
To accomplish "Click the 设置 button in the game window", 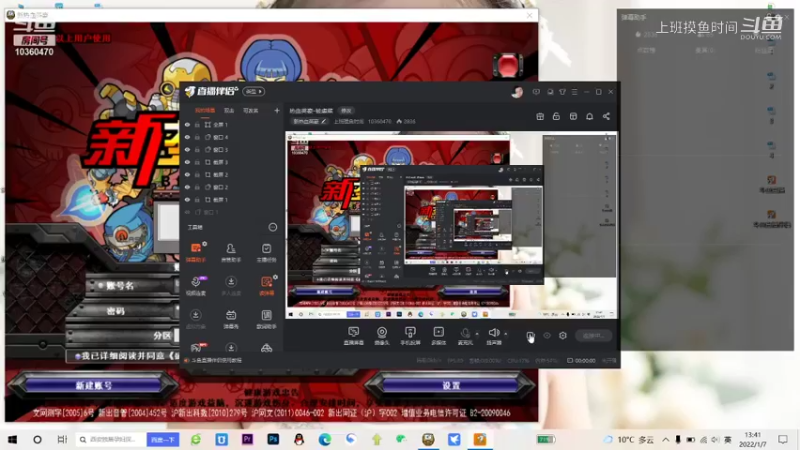I will [451, 386].
